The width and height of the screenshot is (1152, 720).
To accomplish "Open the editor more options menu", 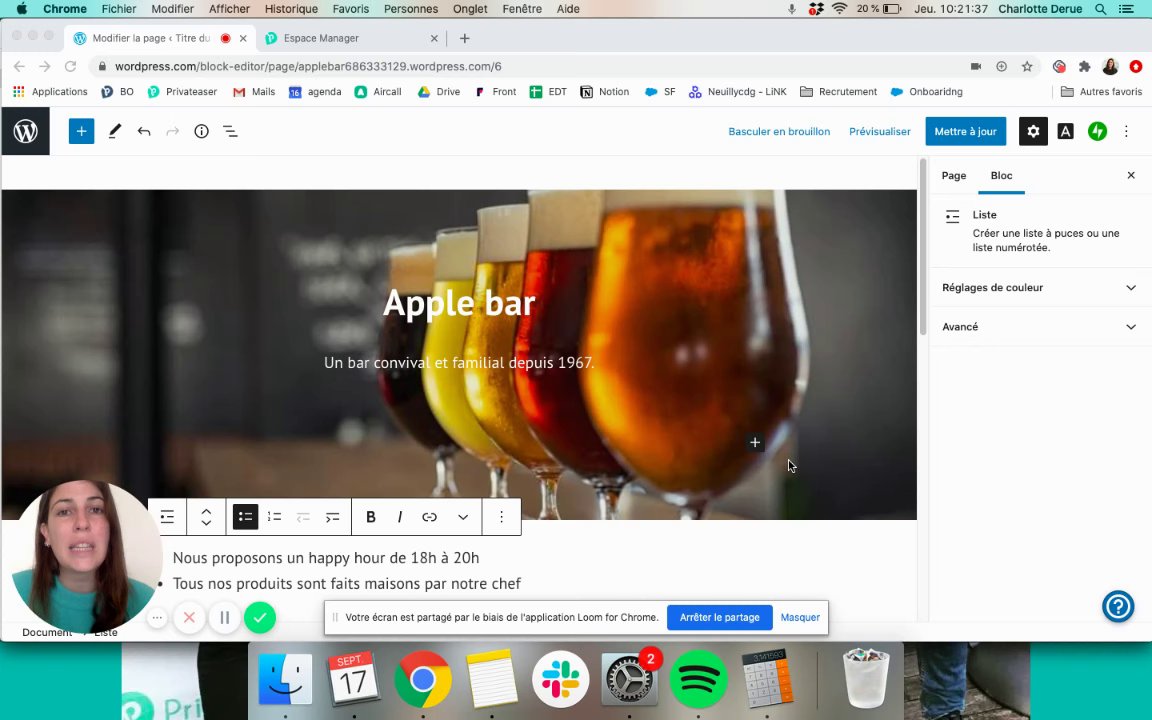I will (x=1126, y=132).
